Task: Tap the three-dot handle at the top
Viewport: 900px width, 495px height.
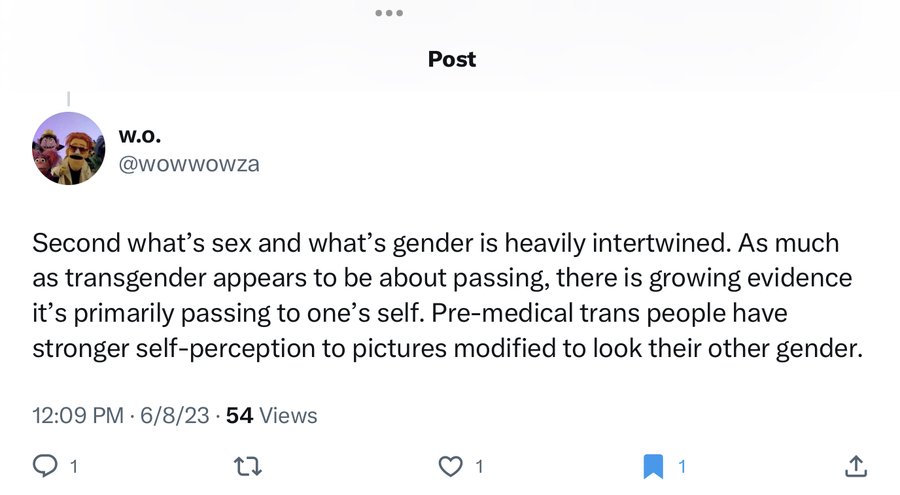Action: pyautogui.click(x=389, y=13)
